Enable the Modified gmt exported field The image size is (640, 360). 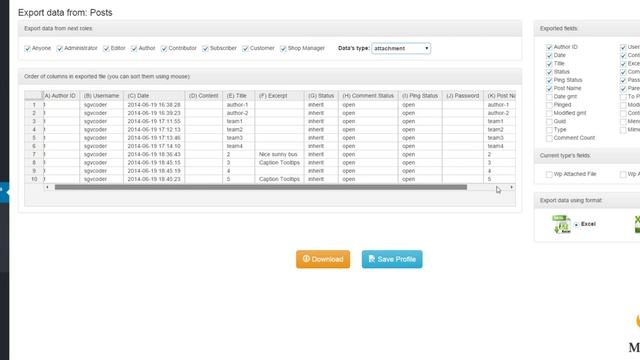pyautogui.click(x=549, y=113)
